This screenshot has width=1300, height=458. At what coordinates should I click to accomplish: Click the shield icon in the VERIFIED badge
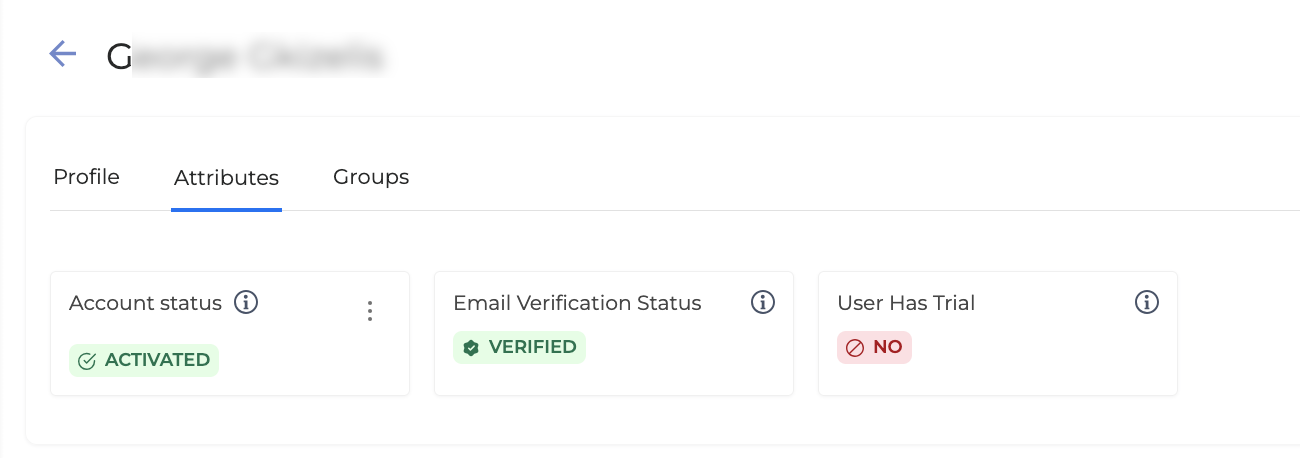point(471,348)
